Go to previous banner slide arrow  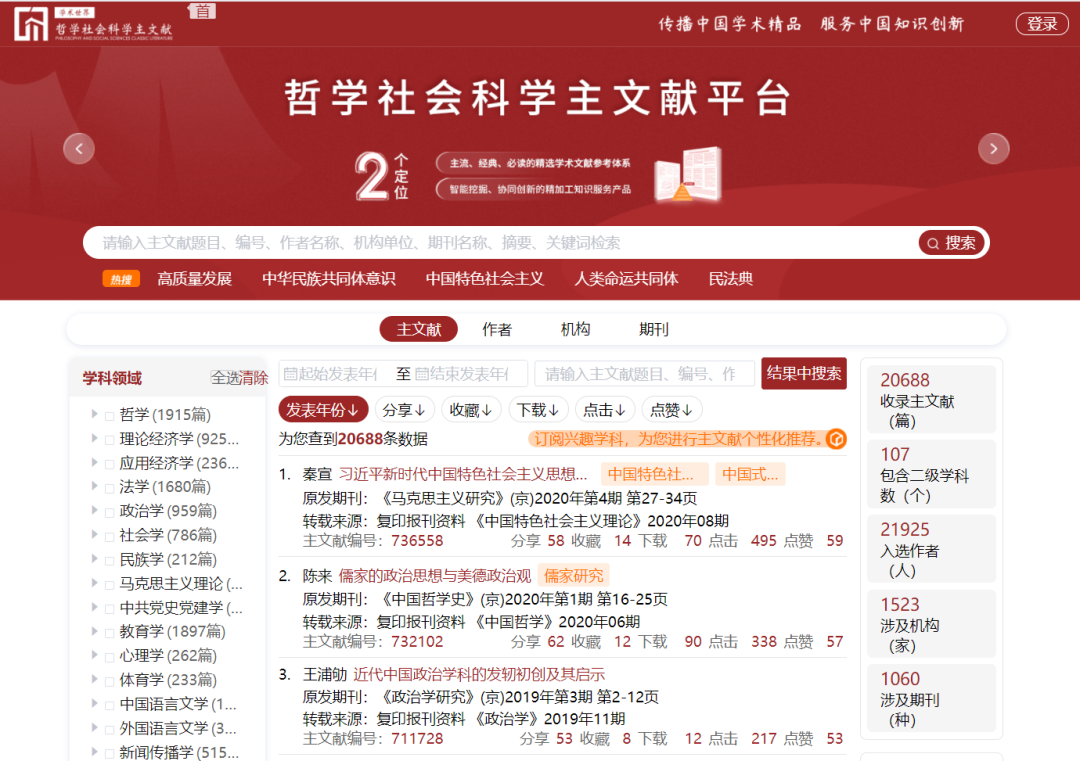(x=79, y=149)
